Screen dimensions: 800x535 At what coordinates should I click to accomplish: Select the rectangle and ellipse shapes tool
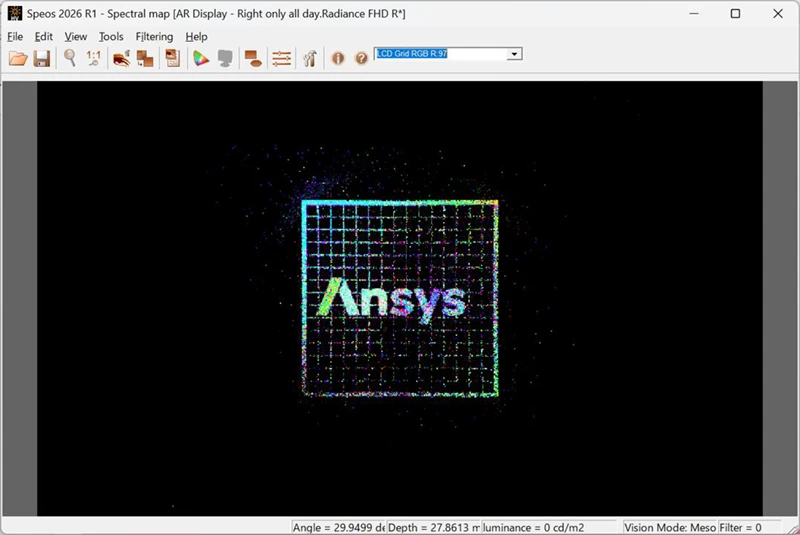pos(253,59)
